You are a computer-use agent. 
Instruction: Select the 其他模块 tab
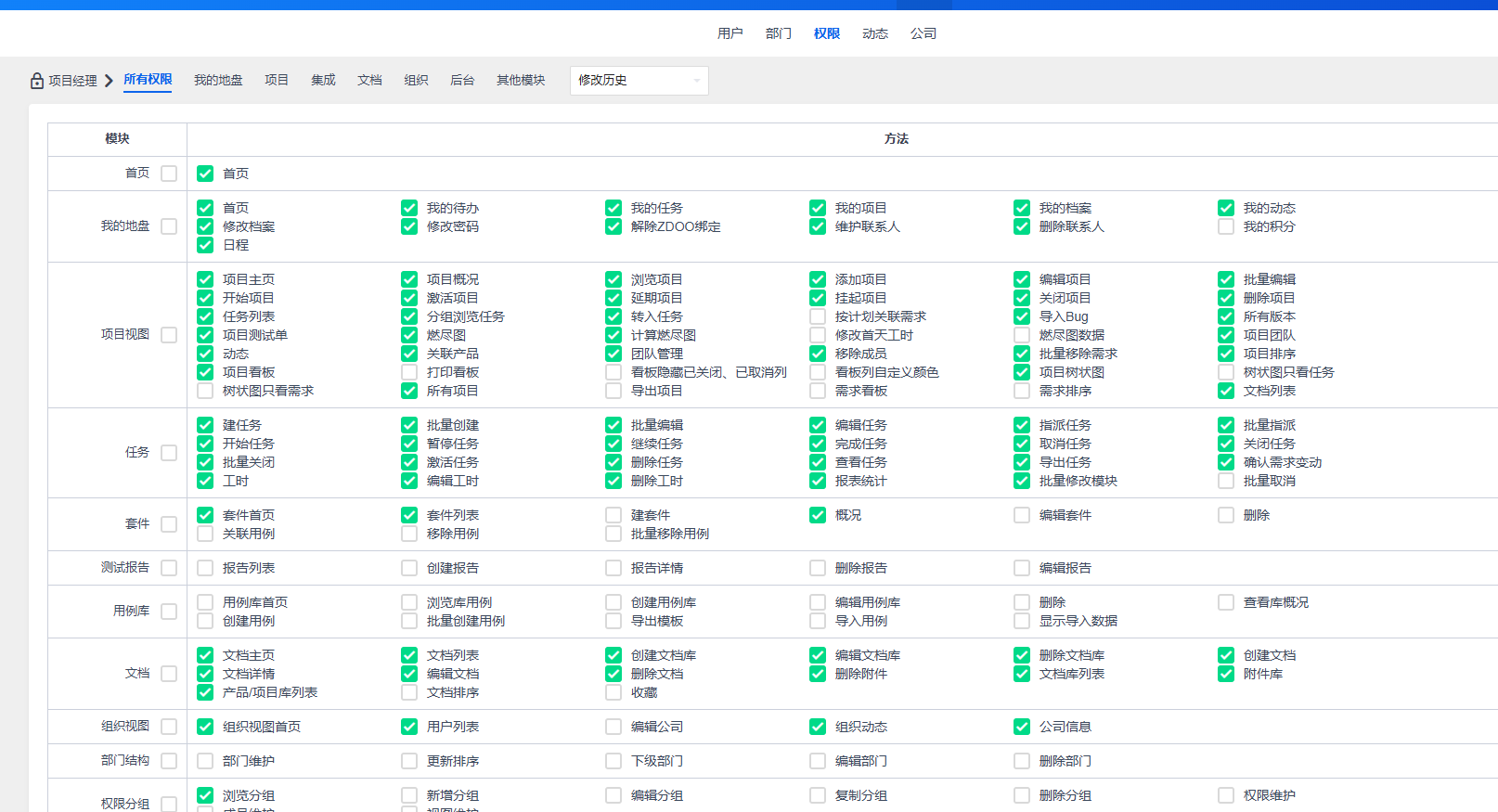521,81
